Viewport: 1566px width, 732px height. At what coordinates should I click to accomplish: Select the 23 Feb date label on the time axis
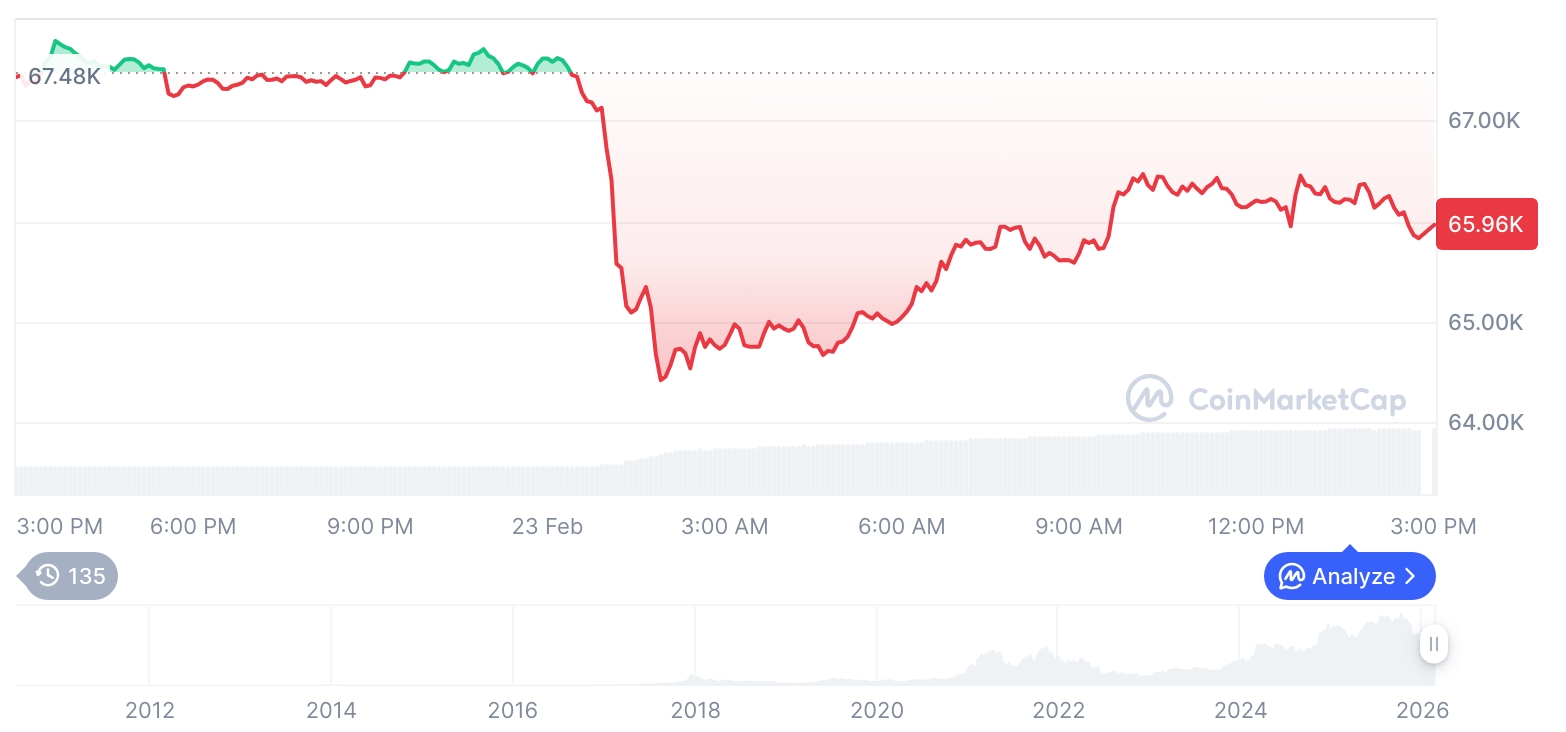pos(547,526)
